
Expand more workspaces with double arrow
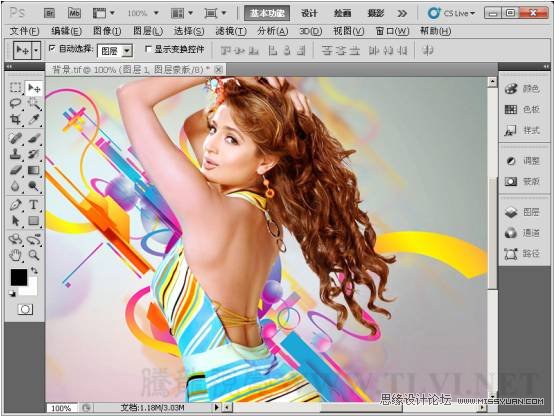[x=402, y=13]
